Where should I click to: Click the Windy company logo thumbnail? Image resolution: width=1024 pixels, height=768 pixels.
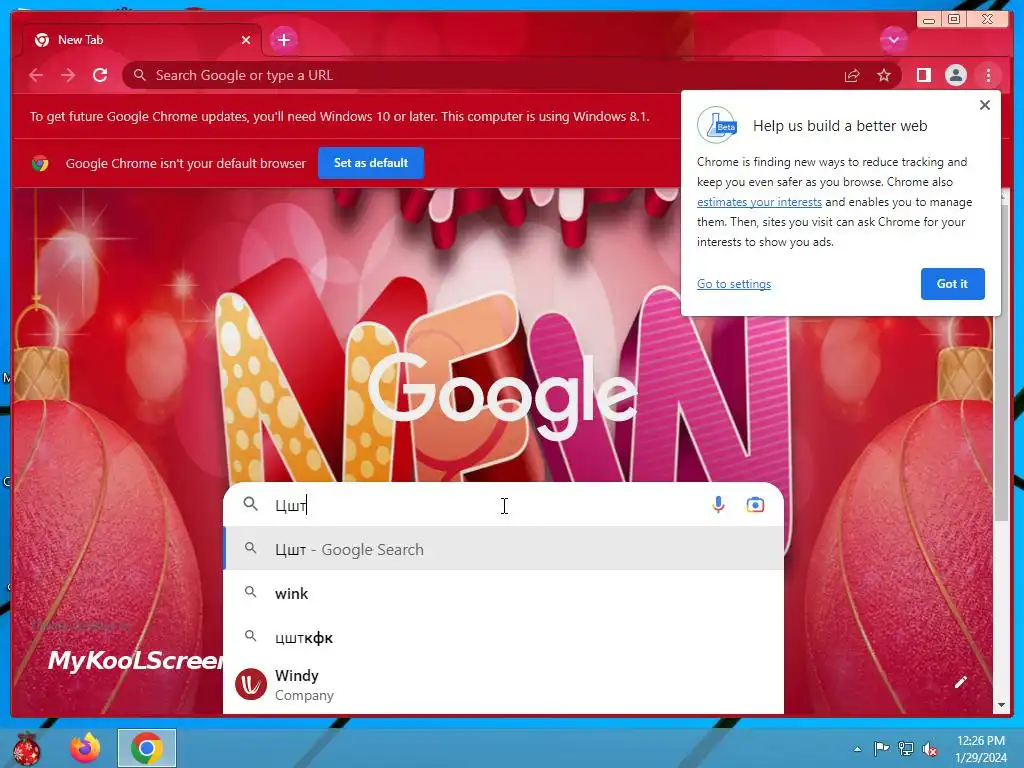click(x=251, y=684)
